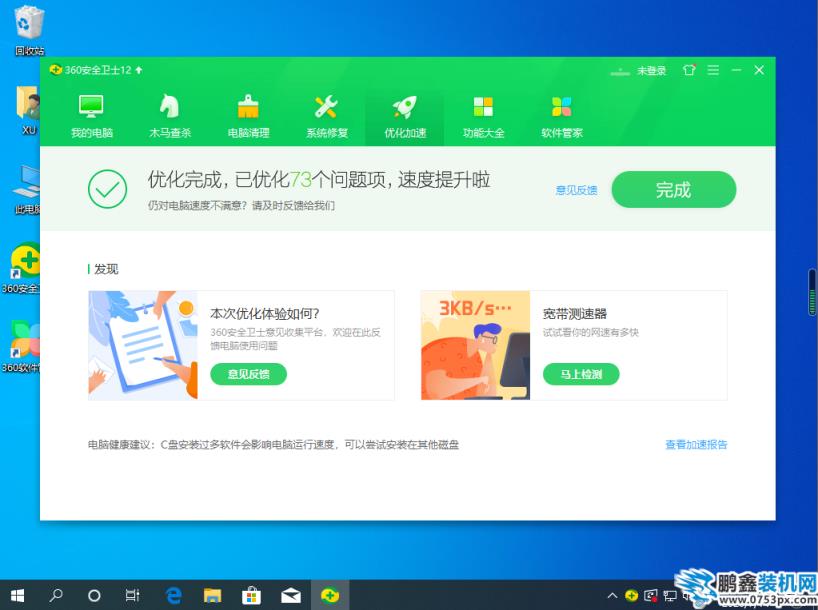Open the Mail app from the taskbar
Viewport: 818px width, 610px height.
click(291, 595)
